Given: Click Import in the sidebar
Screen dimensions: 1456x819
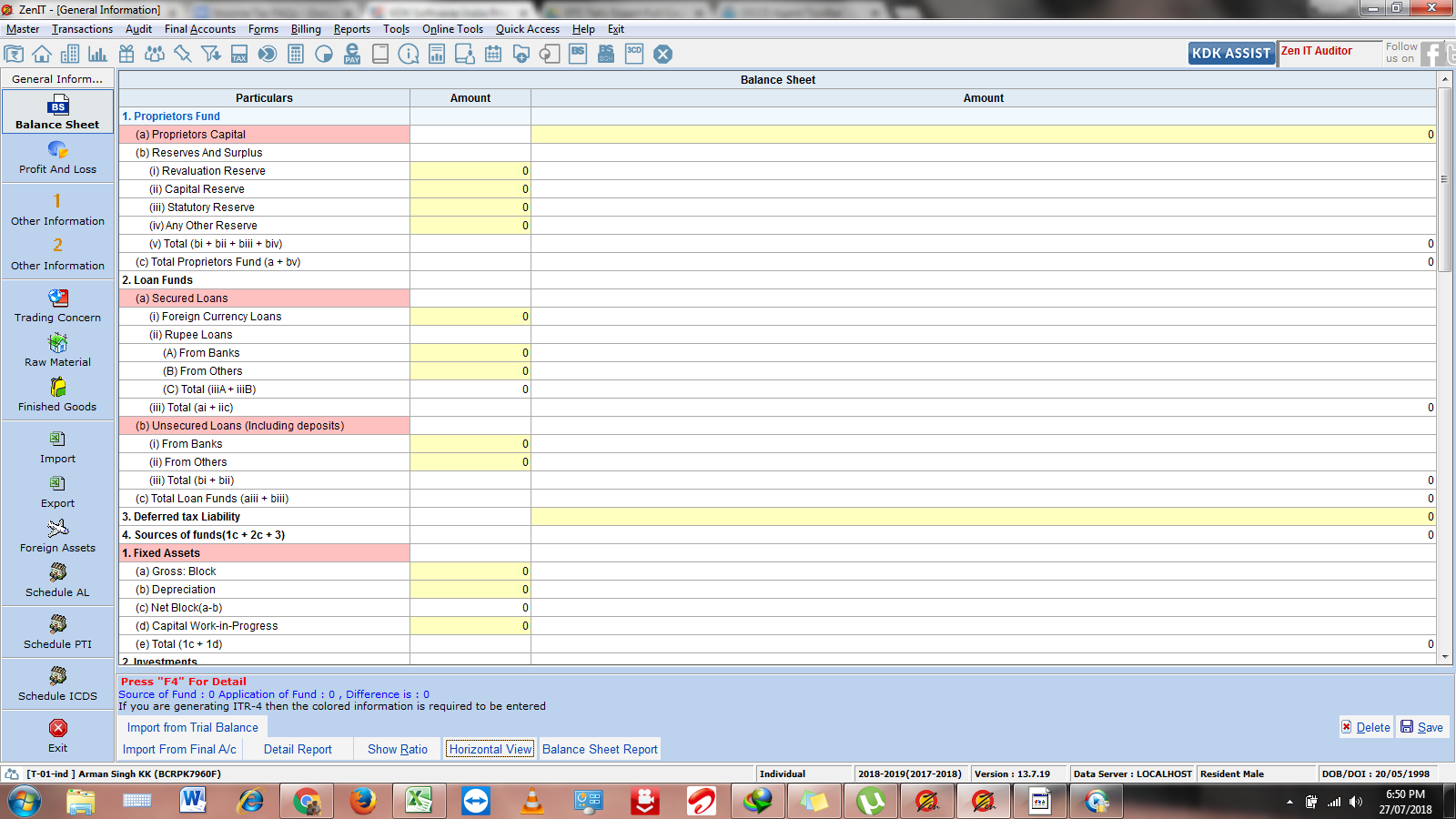Looking at the screenshot, I should coord(57,447).
